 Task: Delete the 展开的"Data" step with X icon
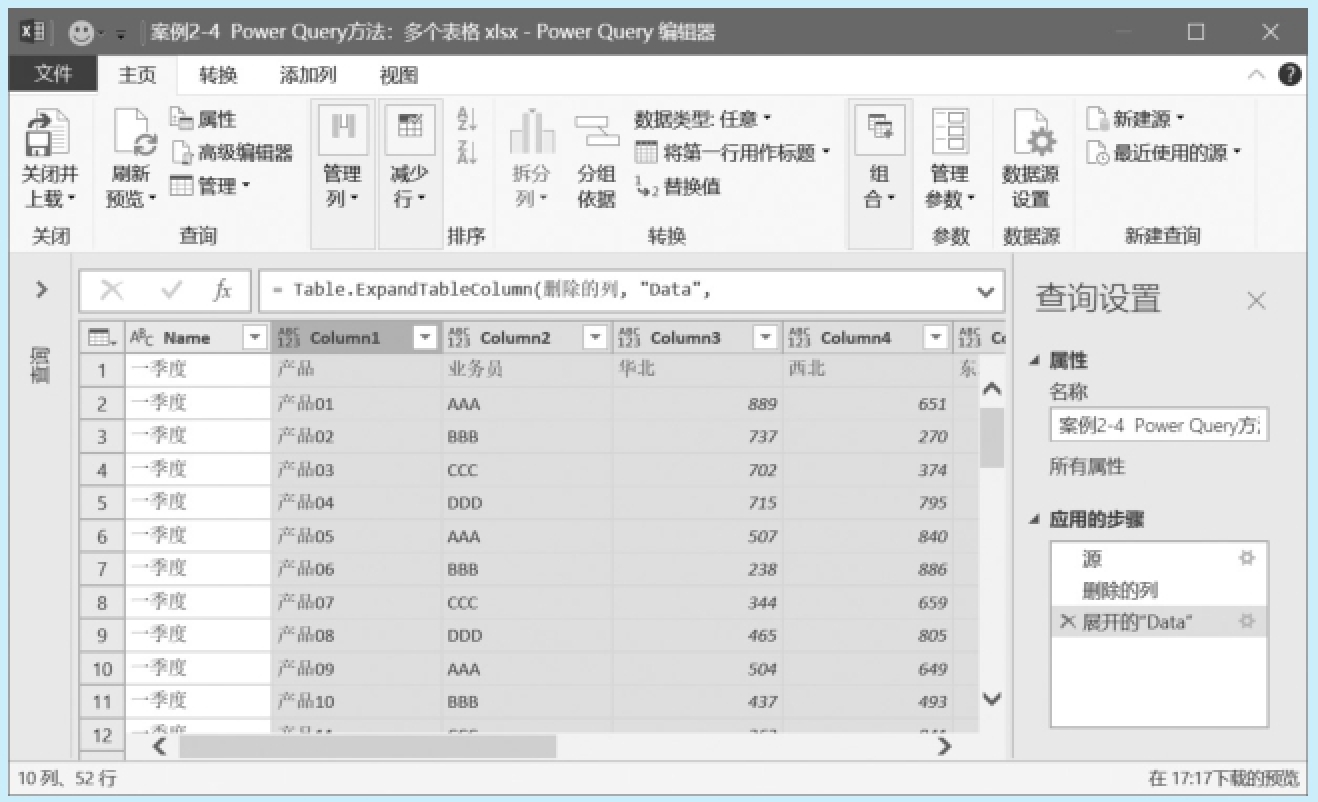tap(1067, 622)
